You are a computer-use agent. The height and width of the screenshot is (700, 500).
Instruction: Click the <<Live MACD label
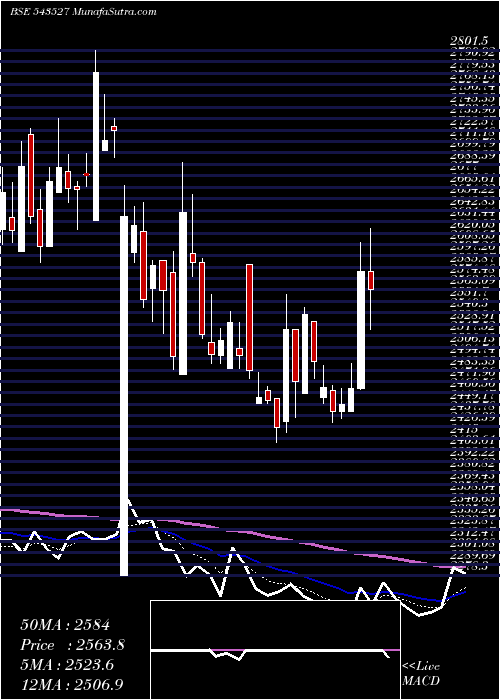point(421,674)
